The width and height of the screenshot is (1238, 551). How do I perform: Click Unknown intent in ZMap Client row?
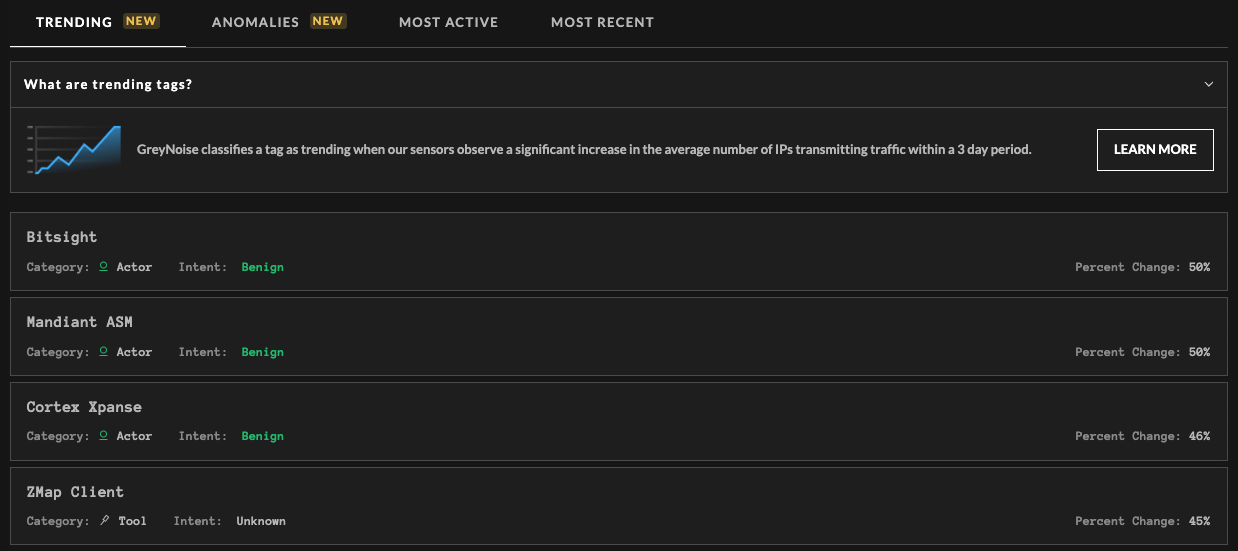coord(261,521)
